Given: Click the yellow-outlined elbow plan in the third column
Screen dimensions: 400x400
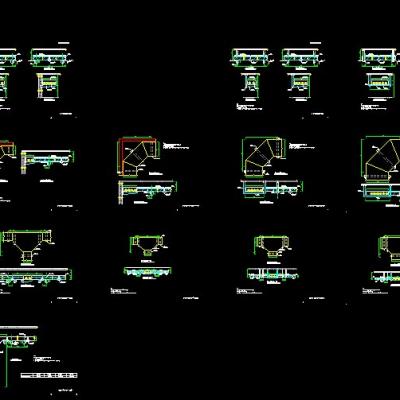Looking at the screenshot, I should (x=264, y=156).
